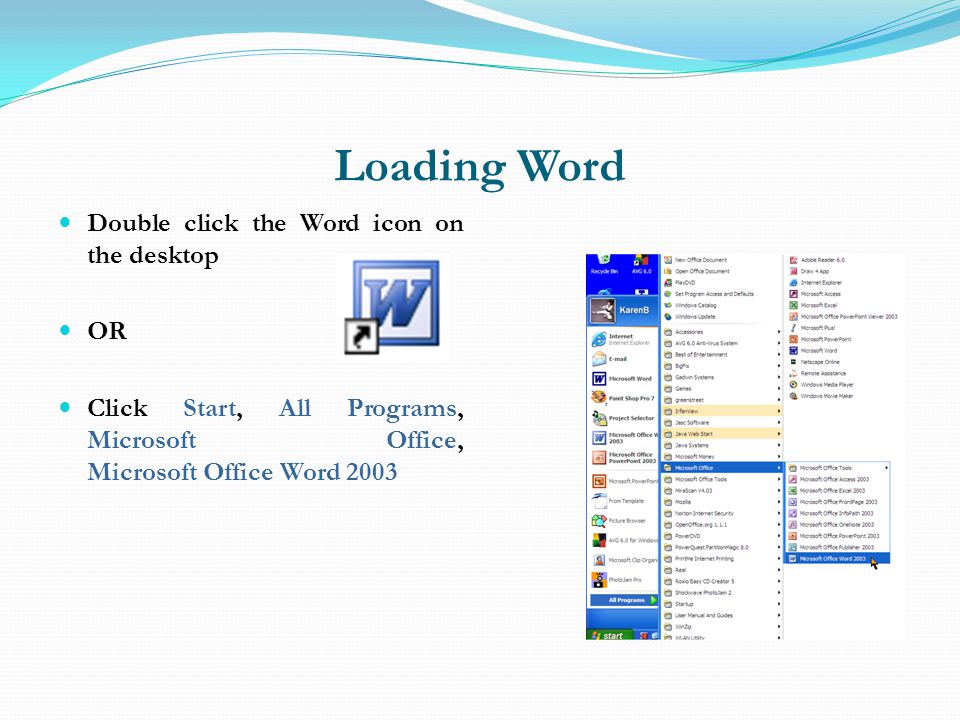Open the OpenOffice.org 1.1.1 group
Image resolution: width=960 pixels, height=720 pixels.
722,525
